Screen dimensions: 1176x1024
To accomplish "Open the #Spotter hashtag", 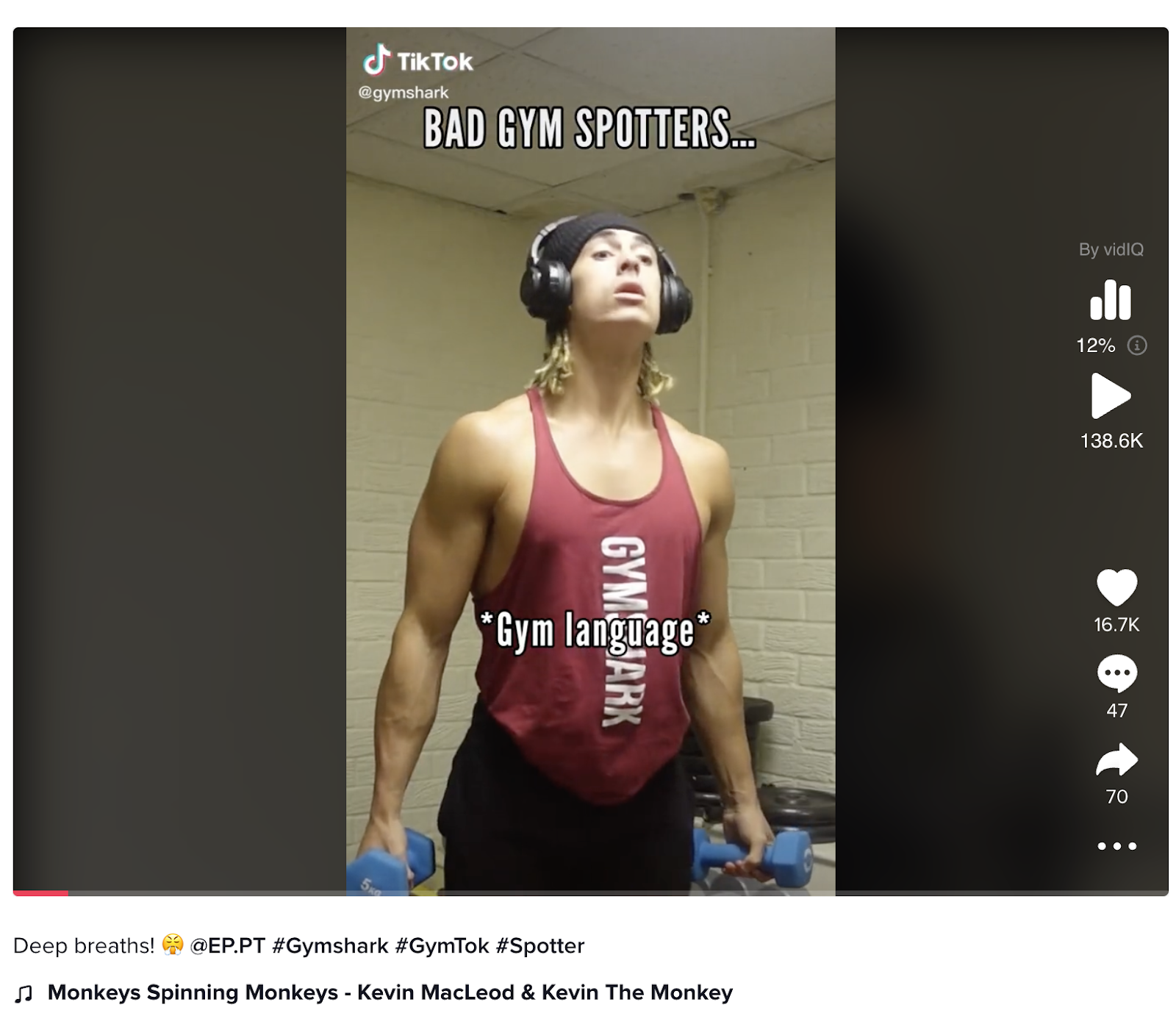I will coord(540,945).
